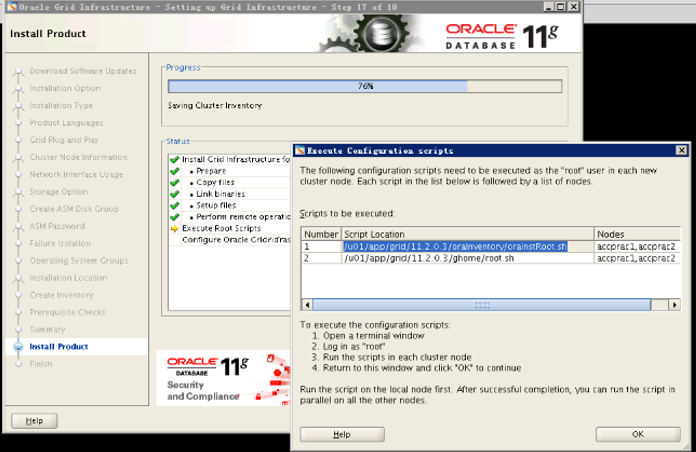Click the Script Location column header
This screenshot has height=452, width=696.
click(x=468, y=234)
